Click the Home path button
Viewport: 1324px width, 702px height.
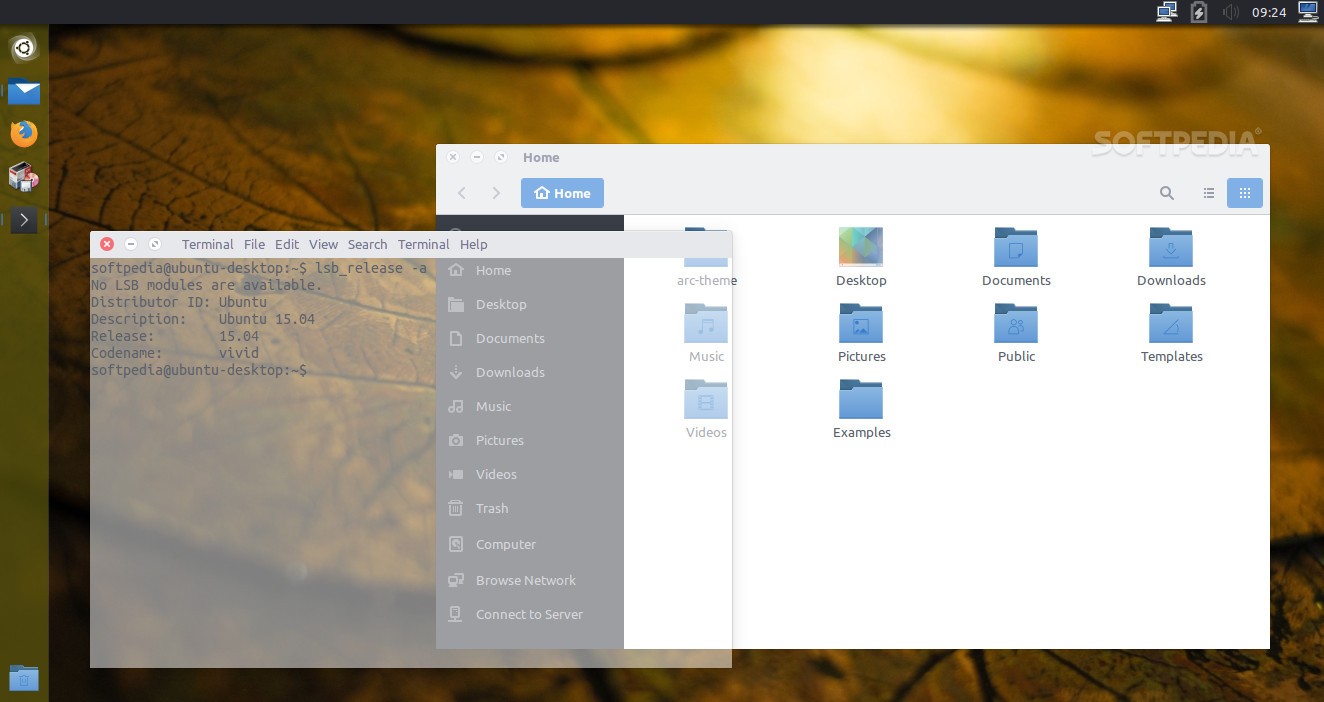[562, 193]
